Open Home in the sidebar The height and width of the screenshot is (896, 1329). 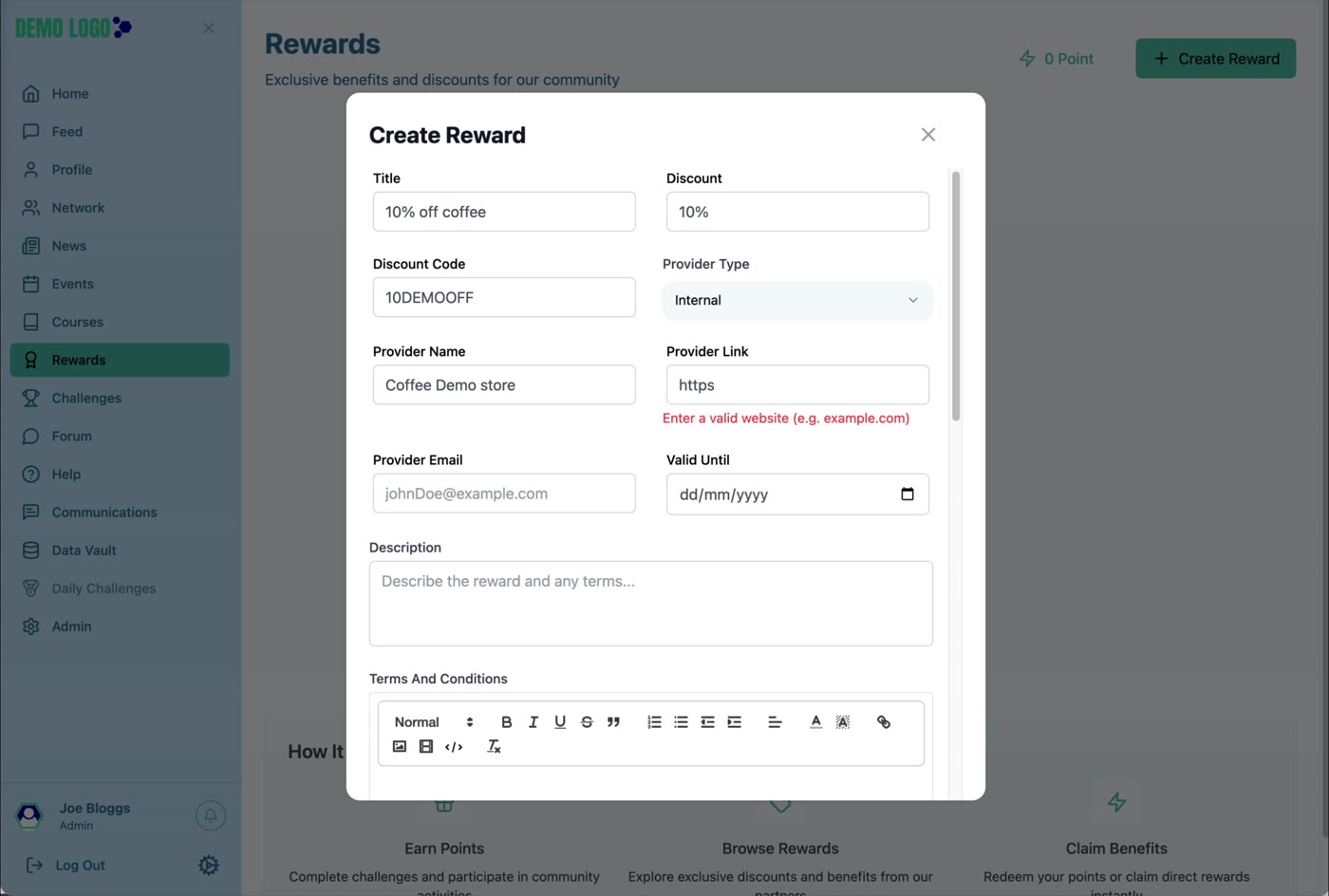click(x=120, y=94)
